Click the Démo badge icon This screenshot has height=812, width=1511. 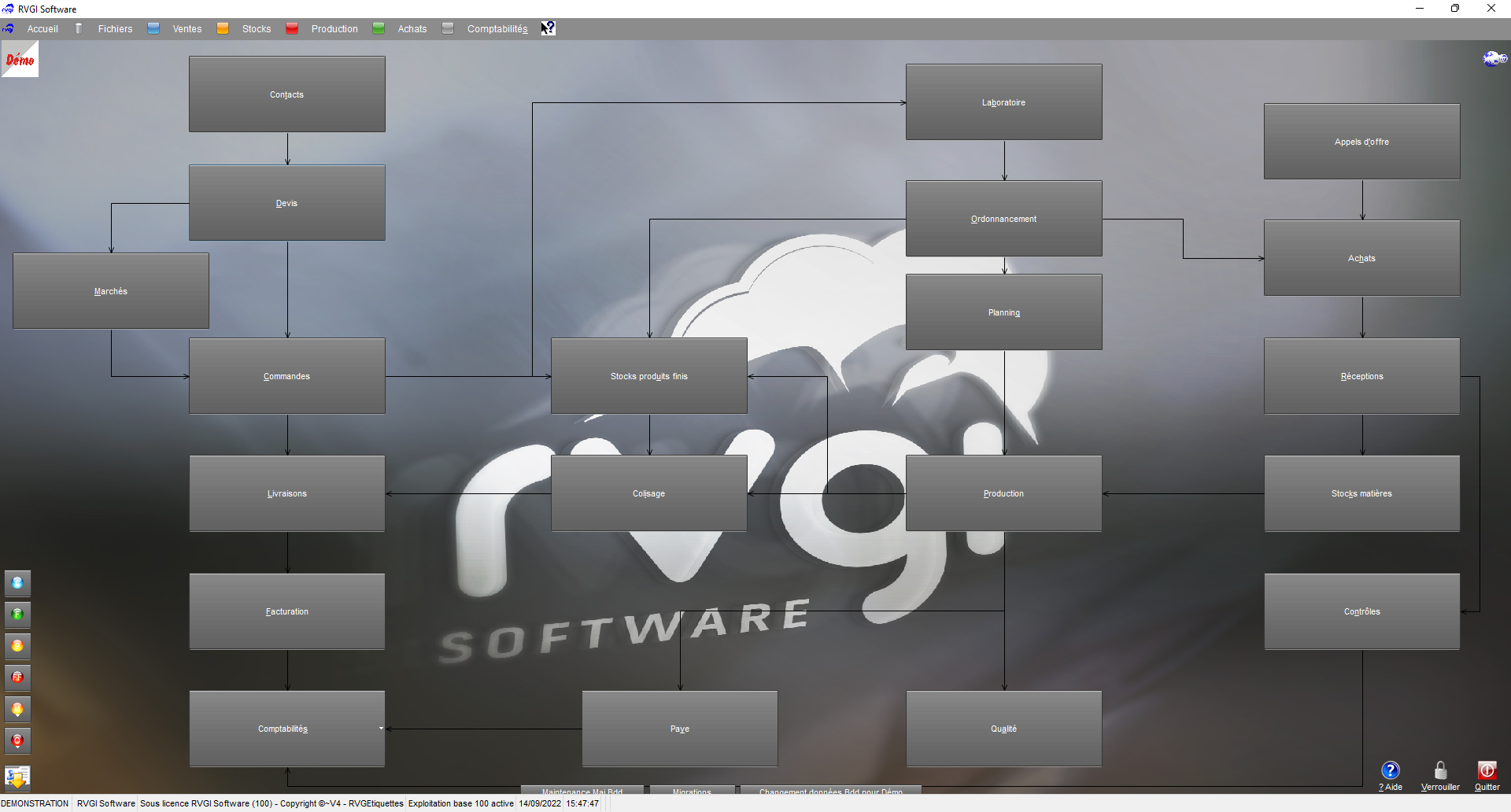click(x=20, y=60)
